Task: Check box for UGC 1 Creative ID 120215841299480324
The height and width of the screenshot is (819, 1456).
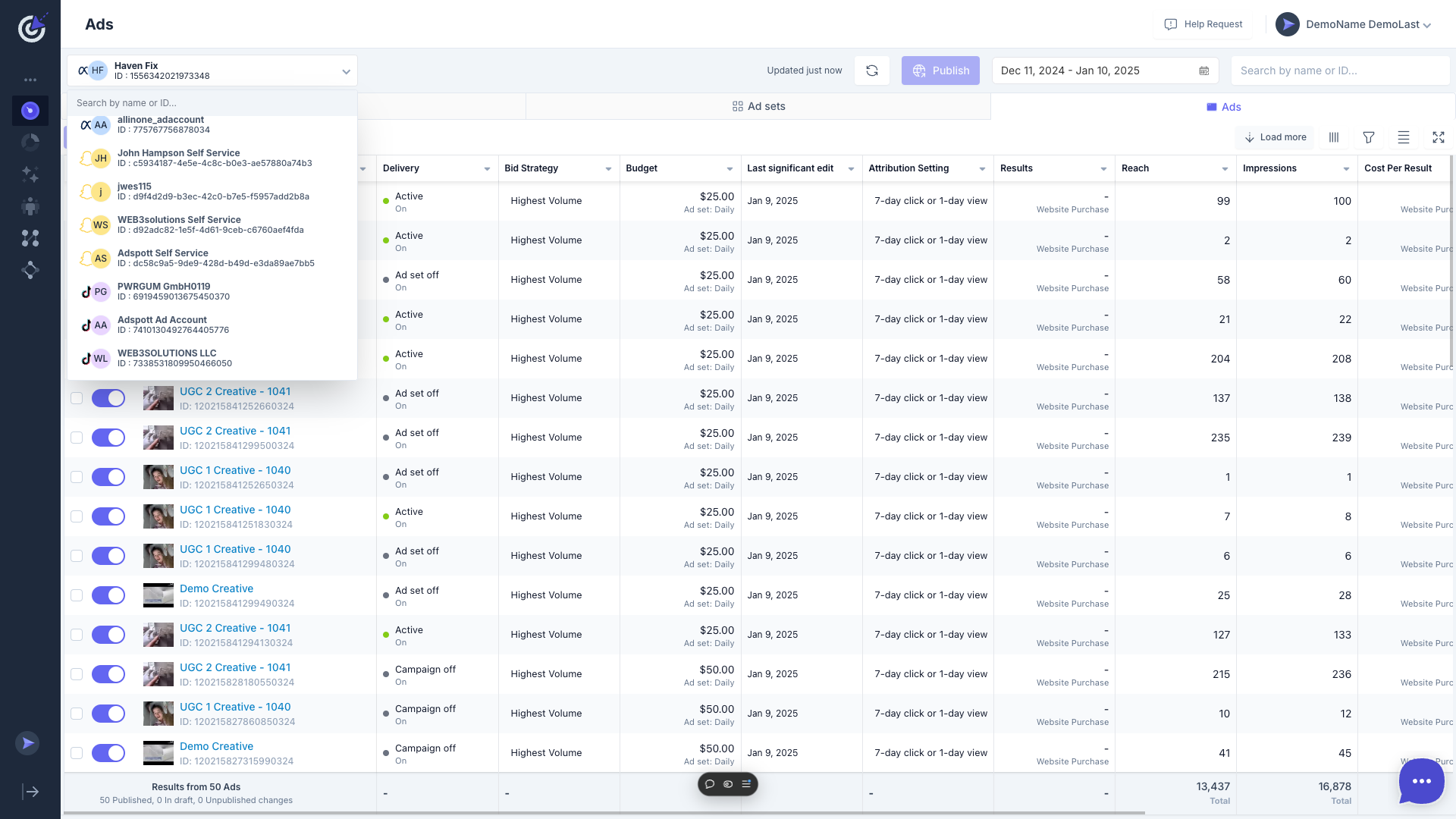Action: (x=77, y=556)
